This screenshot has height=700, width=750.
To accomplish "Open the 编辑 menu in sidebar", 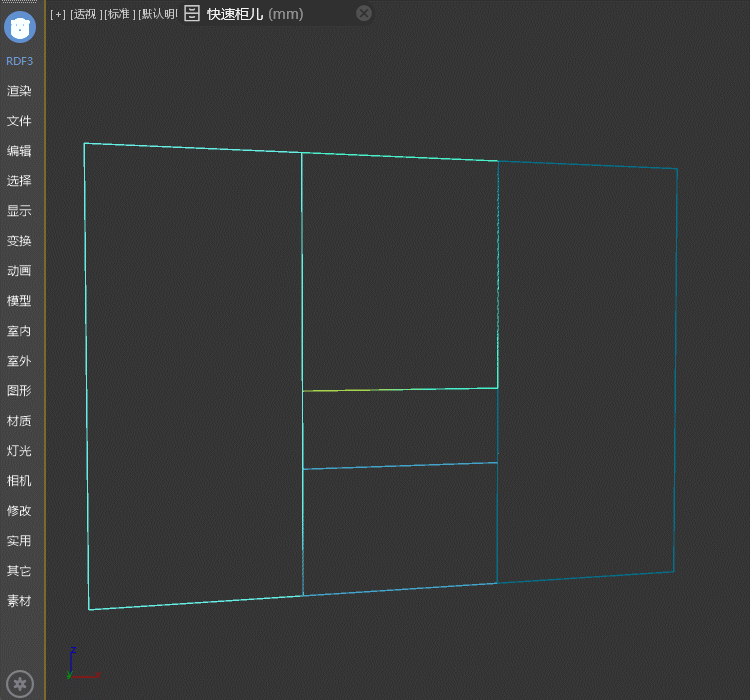I will 20,151.
